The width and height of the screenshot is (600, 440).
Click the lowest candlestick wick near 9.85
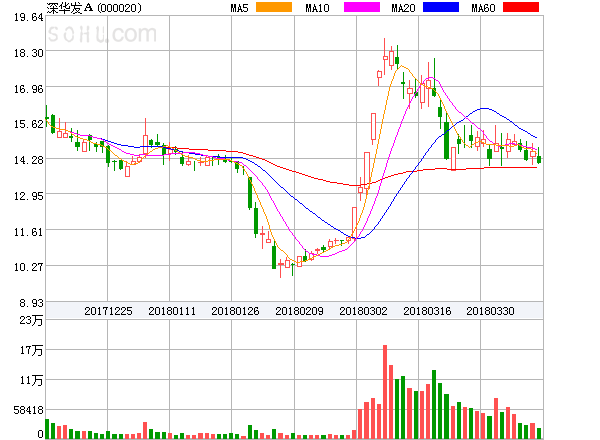(x=280, y=268)
